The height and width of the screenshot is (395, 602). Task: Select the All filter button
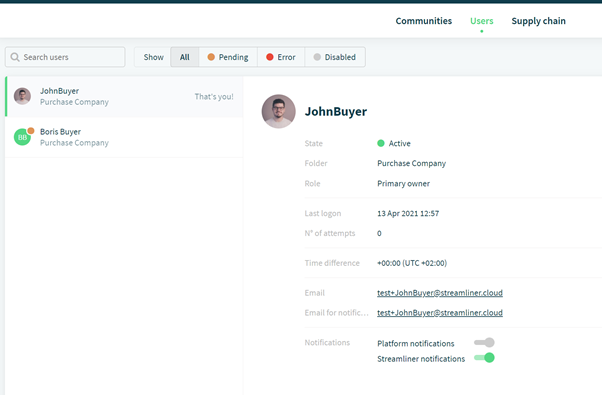coord(185,57)
